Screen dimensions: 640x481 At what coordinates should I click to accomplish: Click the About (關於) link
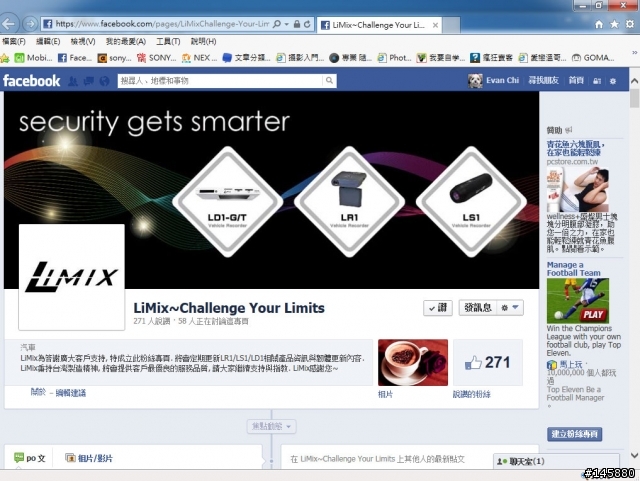38,392
